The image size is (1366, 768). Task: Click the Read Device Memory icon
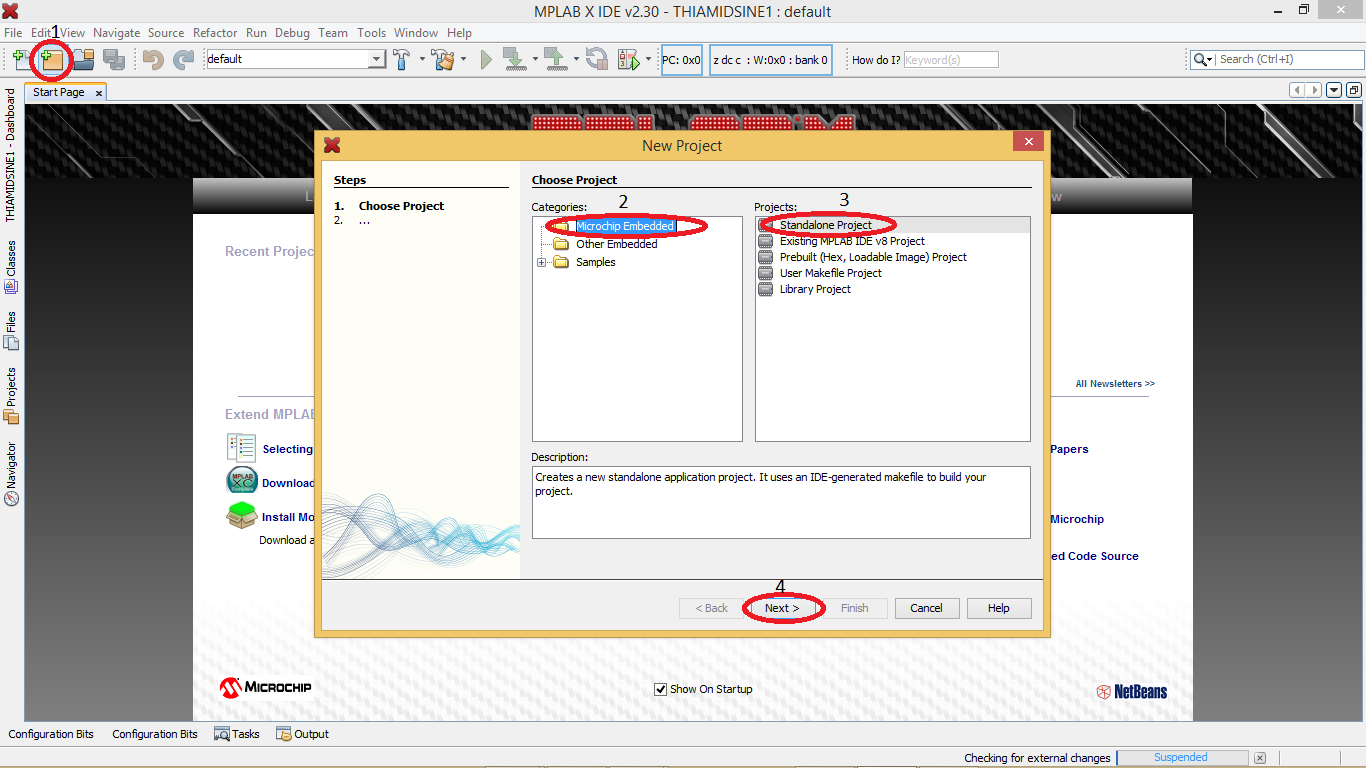(x=555, y=60)
